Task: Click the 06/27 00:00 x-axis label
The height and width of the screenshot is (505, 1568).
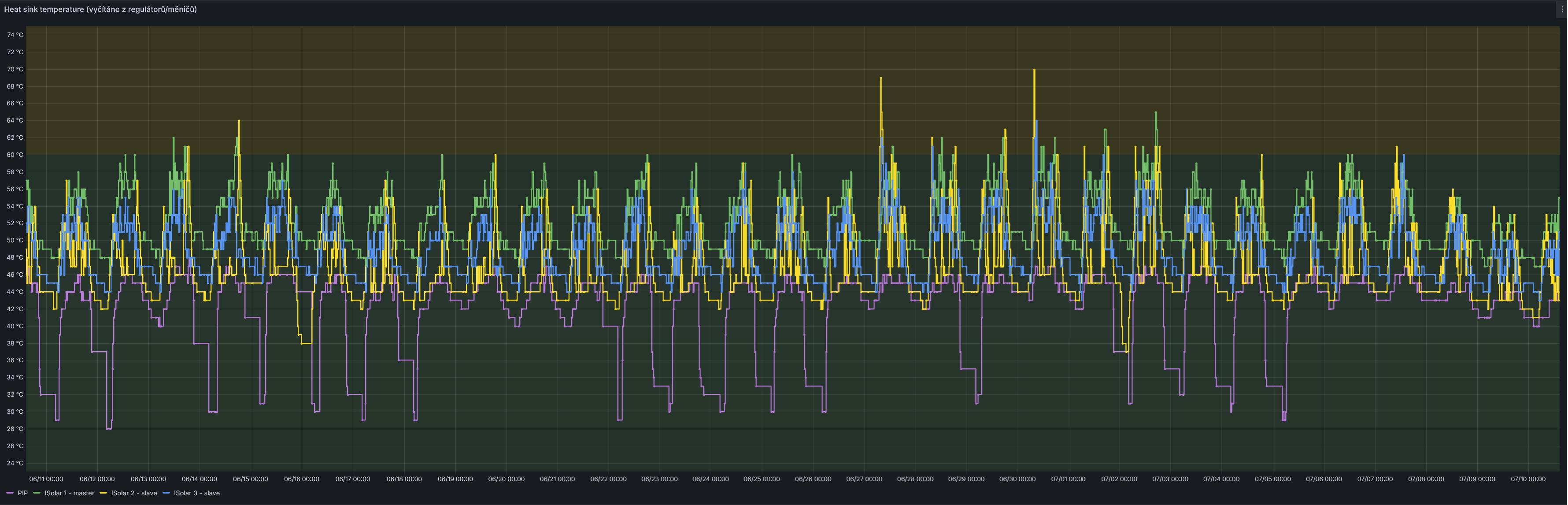Action: pos(864,479)
